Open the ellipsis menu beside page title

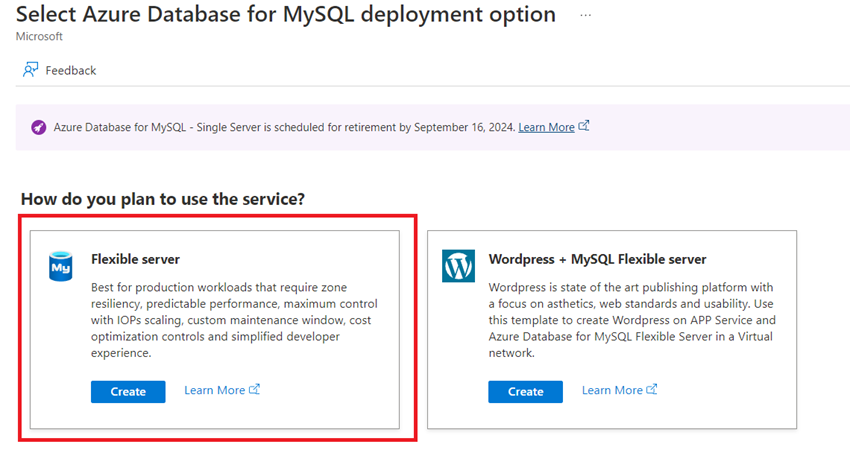click(585, 15)
